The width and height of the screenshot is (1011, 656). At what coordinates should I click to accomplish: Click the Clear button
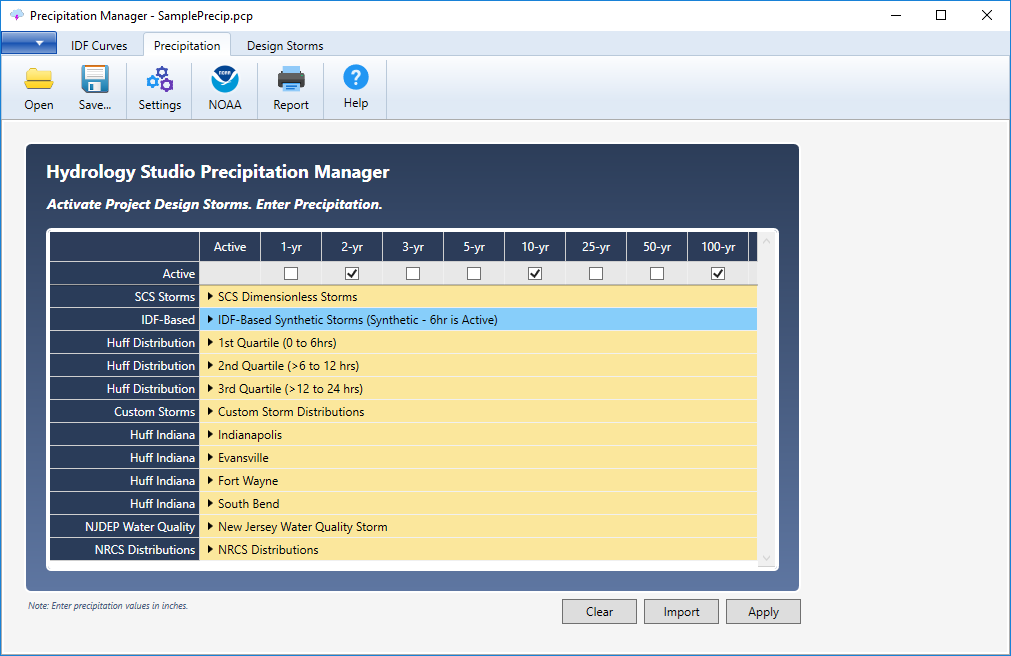pyautogui.click(x=599, y=611)
